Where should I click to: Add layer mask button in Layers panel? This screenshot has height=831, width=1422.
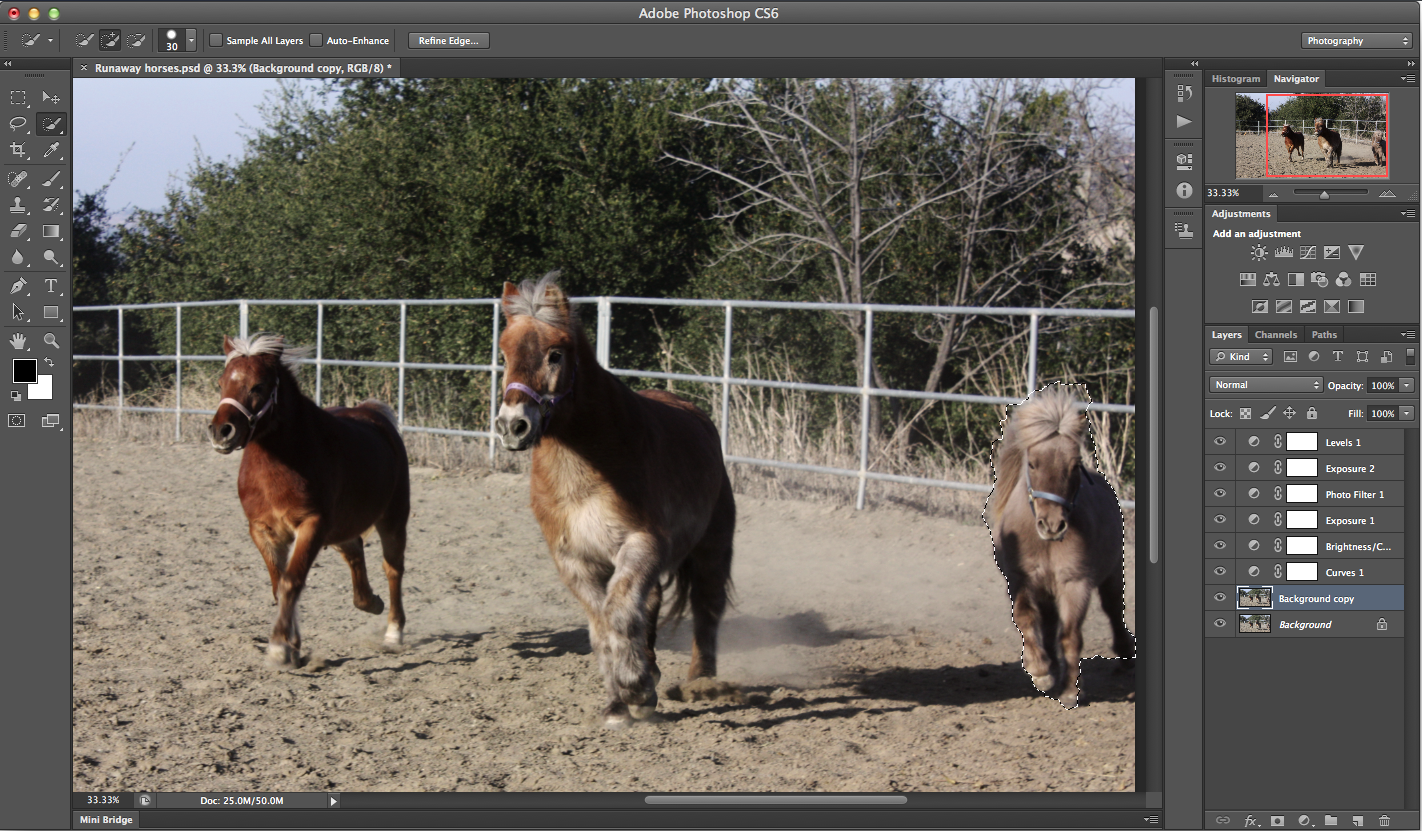[x=1277, y=821]
